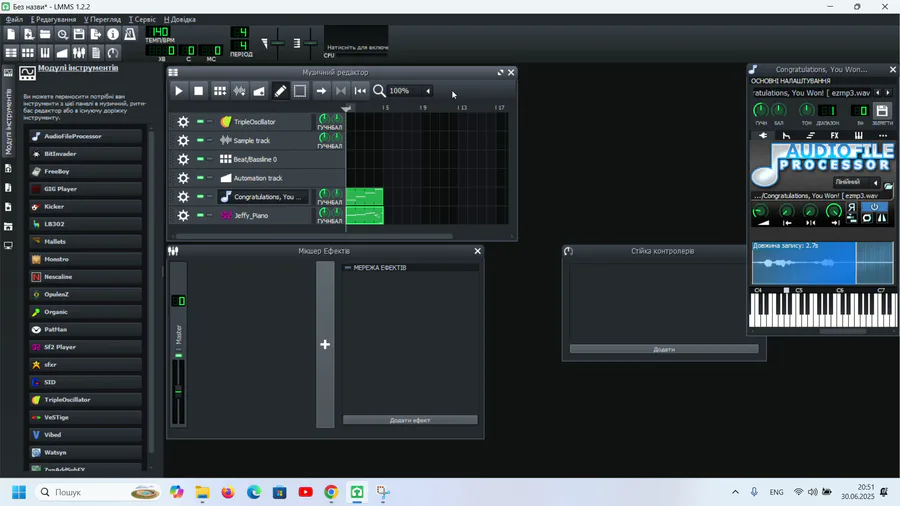This screenshot has height=506, width=900.
Task: Select the edit/selection mode tool
Action: click(x=300, y=91)
